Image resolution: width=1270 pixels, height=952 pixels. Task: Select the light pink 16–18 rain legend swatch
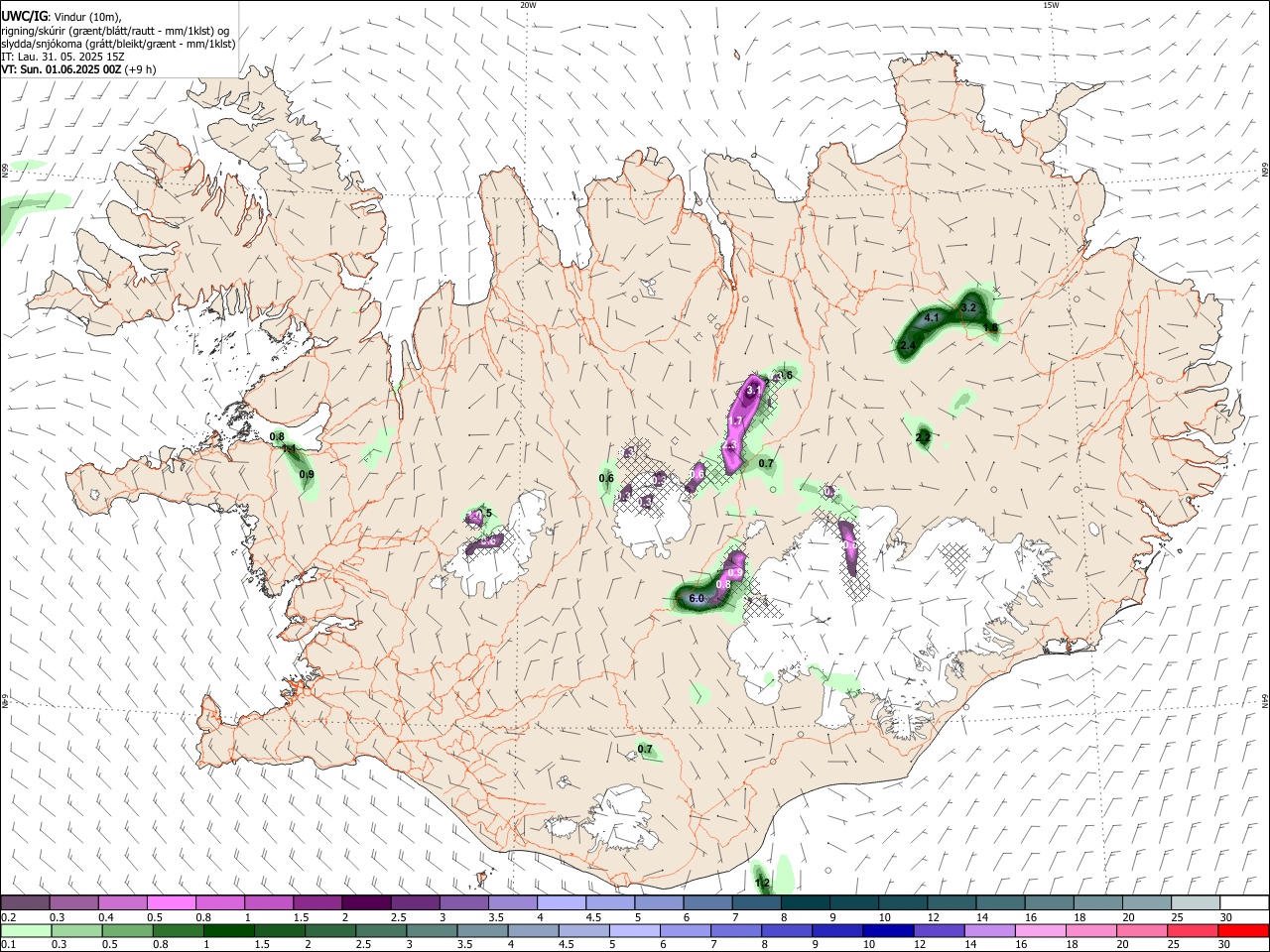click(x=1039, y=931)
